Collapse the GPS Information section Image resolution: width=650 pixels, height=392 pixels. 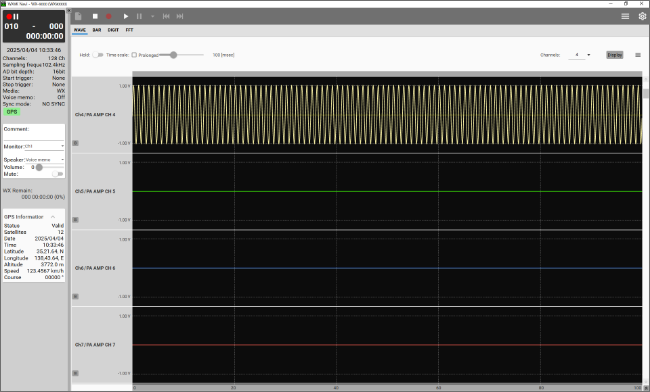click(x=53, y=217)
